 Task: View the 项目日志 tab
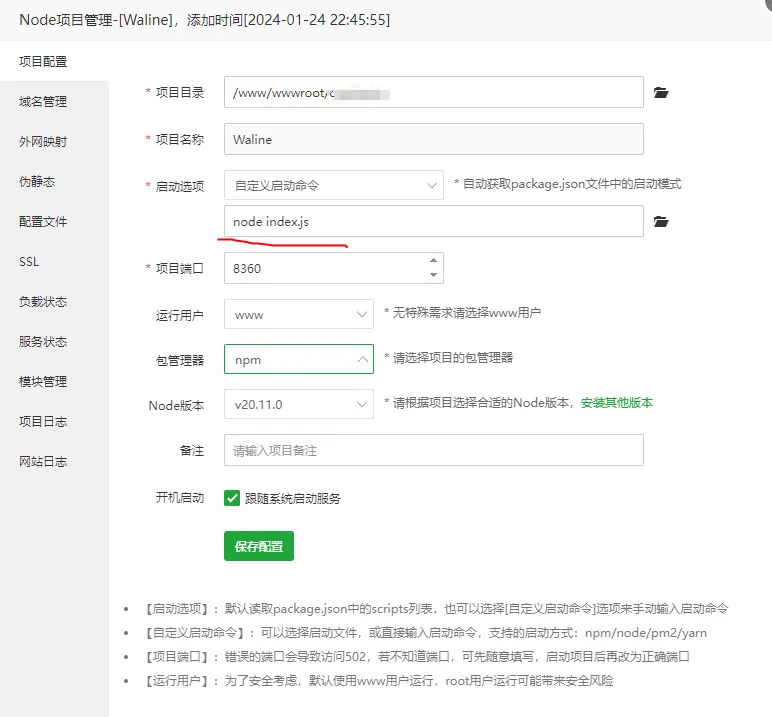pos(43,422)
